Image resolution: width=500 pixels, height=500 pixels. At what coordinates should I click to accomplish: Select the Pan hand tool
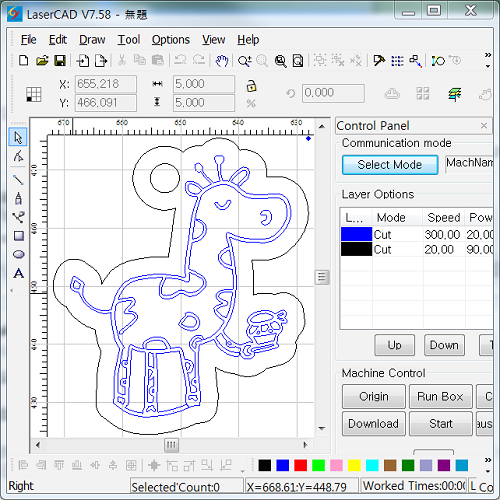222,61
